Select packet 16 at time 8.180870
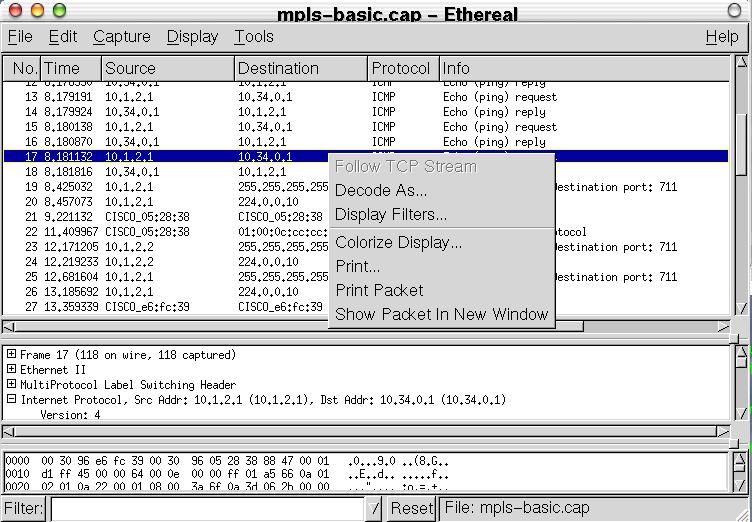752x522 pixels. point(366,142)
